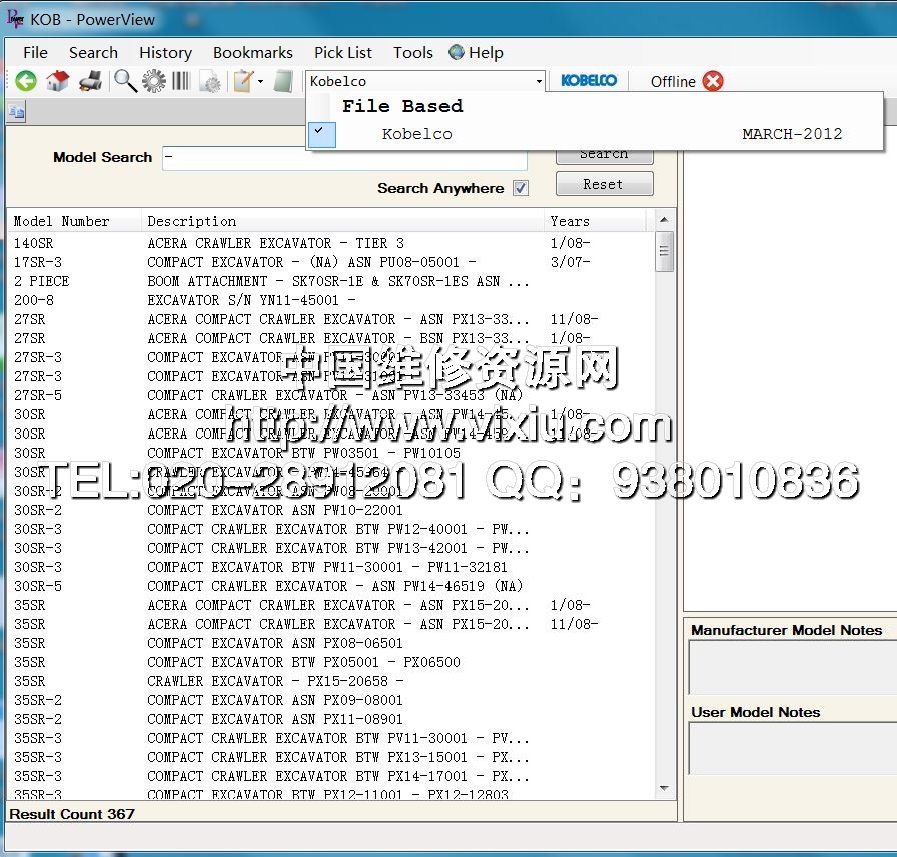Select the checked Kobelco catalog entry

pos(417,134)
